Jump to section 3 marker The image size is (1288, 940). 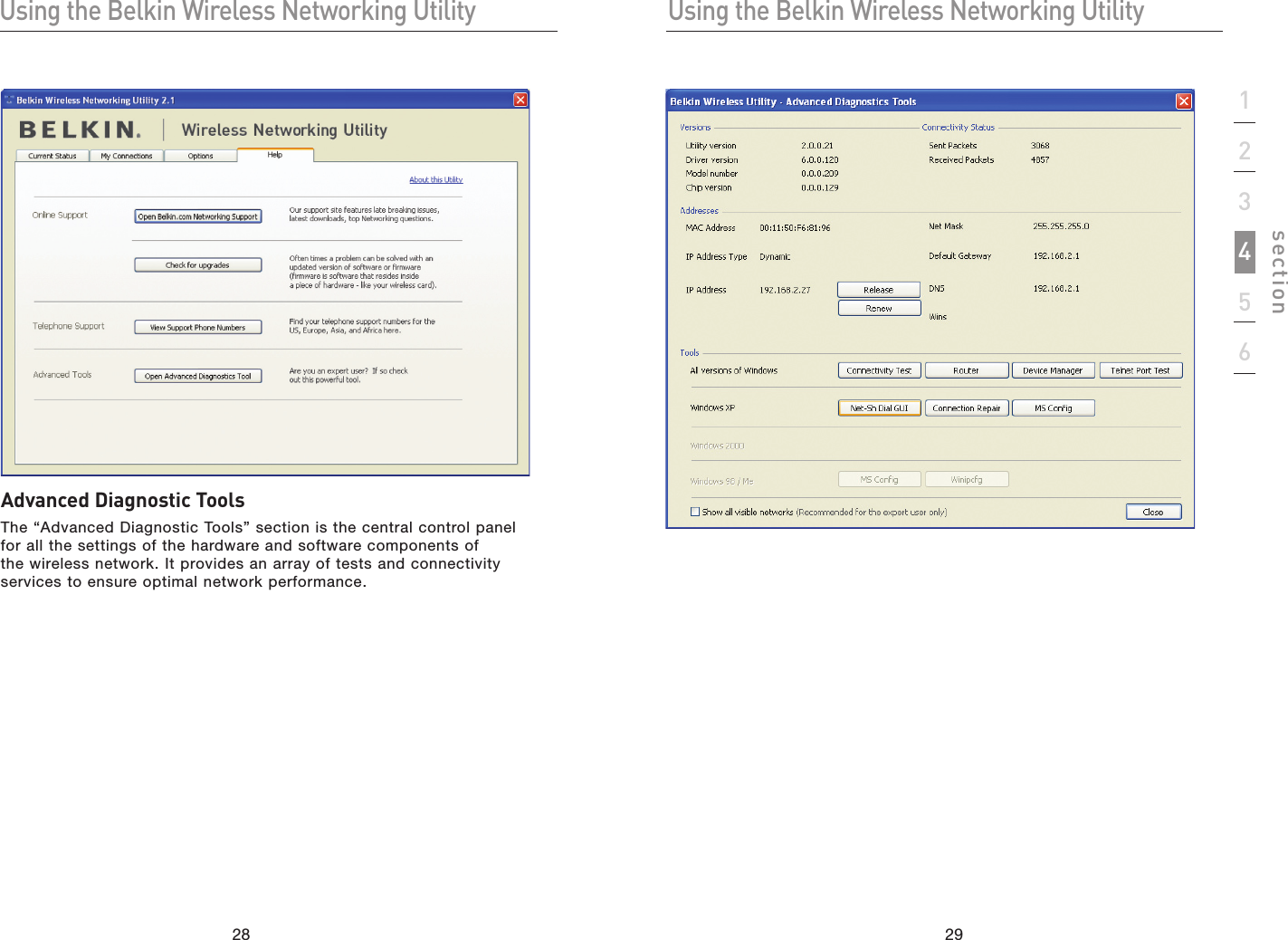tap(1245, 201)
